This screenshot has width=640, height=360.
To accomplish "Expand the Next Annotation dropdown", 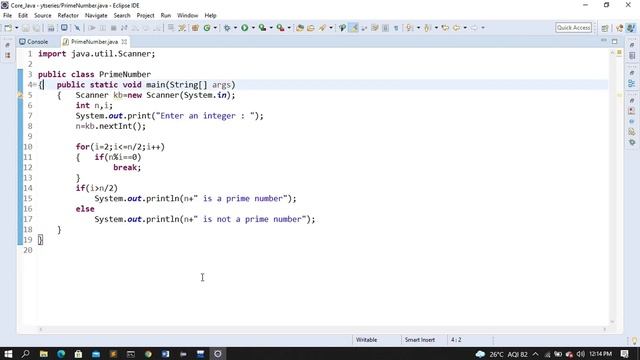I will click(418, 28).
